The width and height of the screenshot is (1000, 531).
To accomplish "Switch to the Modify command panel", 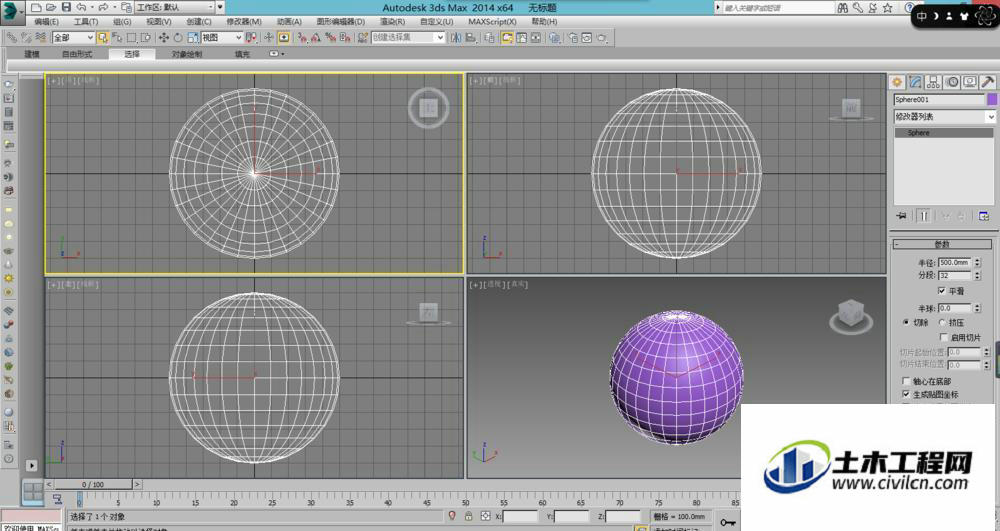I will tap(915, 82).
